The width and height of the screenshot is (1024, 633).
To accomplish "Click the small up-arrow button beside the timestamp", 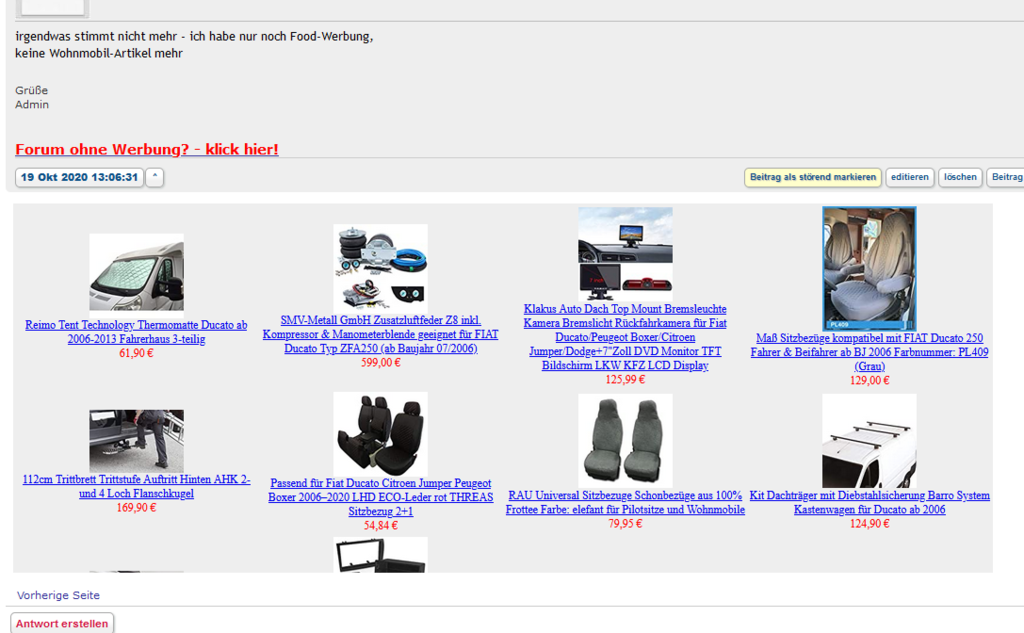I will point(155,177).
